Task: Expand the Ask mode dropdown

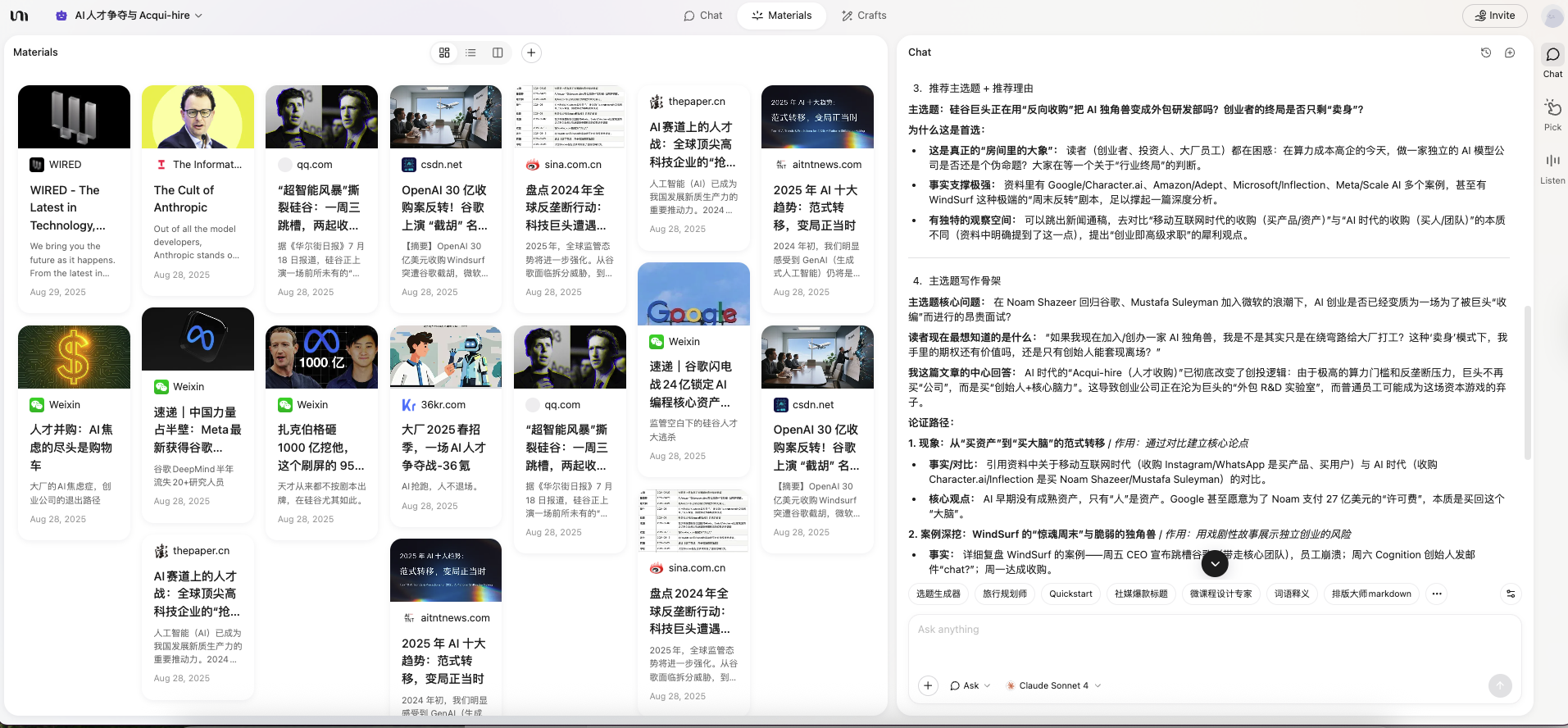Action: (x=970, y=685)
